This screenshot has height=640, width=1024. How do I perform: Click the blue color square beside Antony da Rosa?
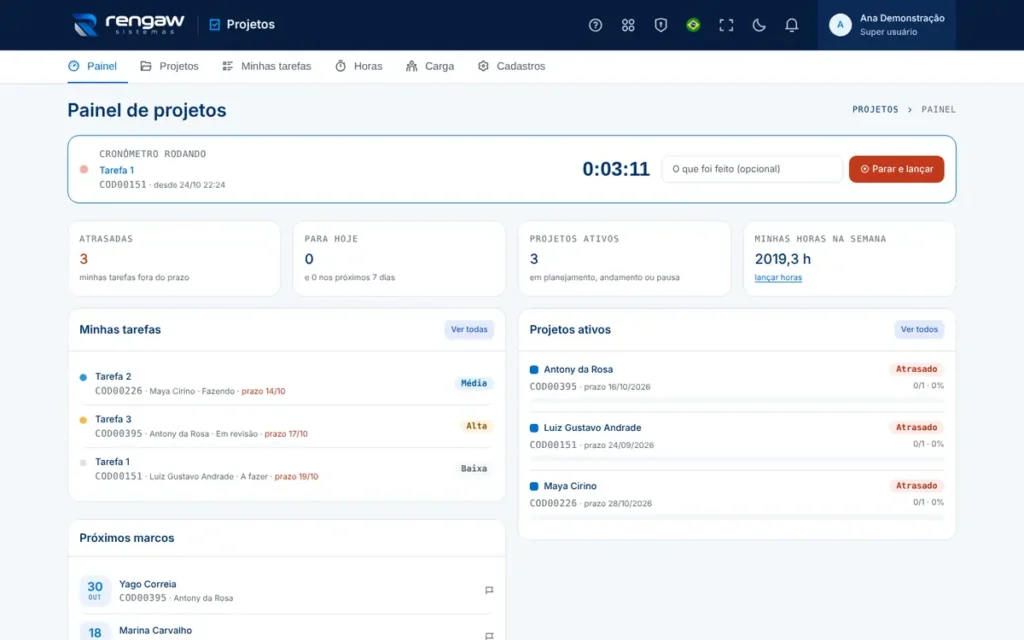pyautogui.click(x=534, y=370)
